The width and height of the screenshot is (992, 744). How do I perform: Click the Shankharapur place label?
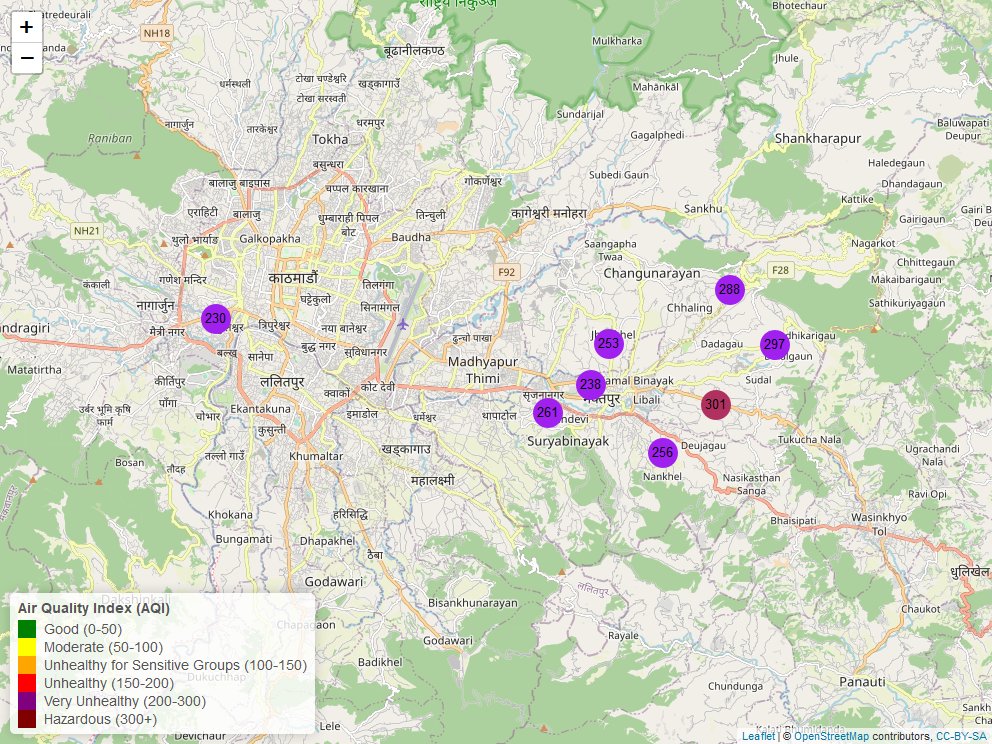click(x=818, y=139)
